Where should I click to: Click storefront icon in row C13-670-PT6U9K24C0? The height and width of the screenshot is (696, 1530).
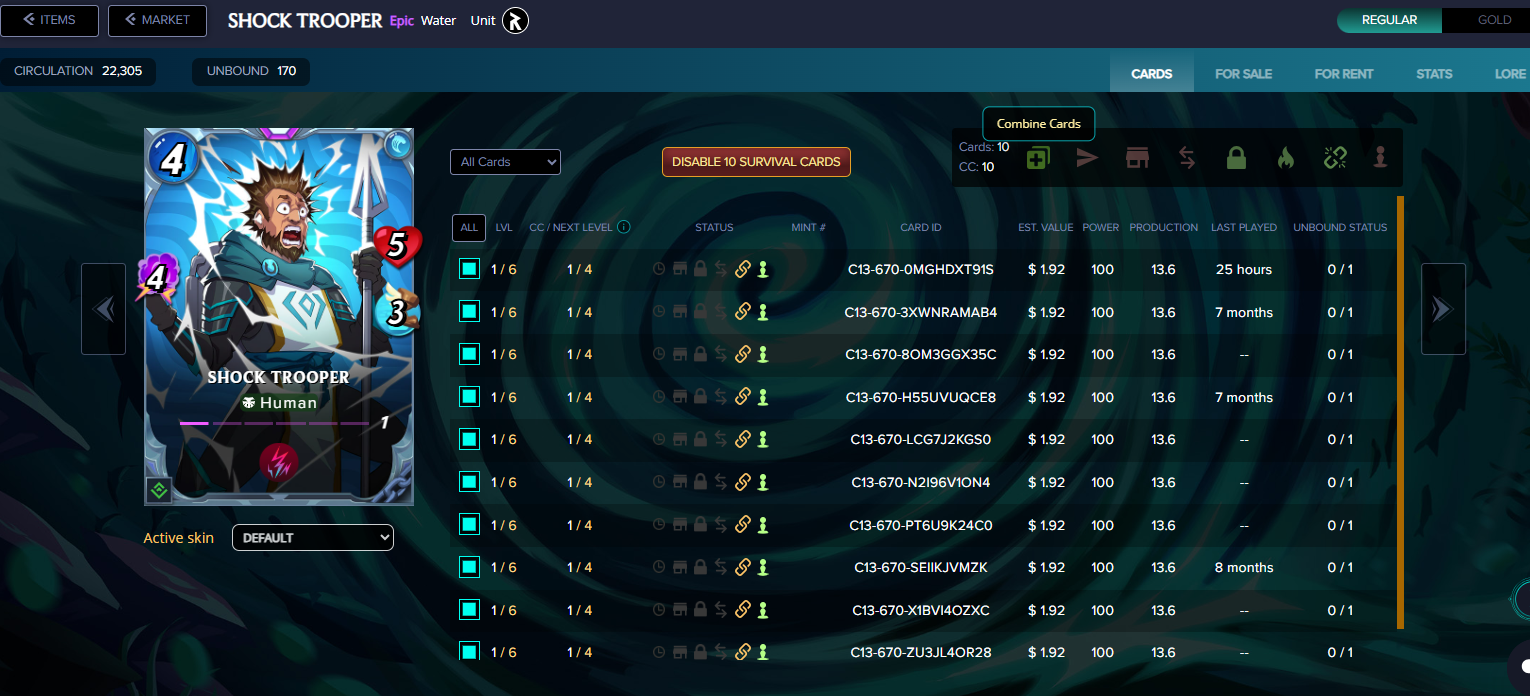tap(680, 525)
